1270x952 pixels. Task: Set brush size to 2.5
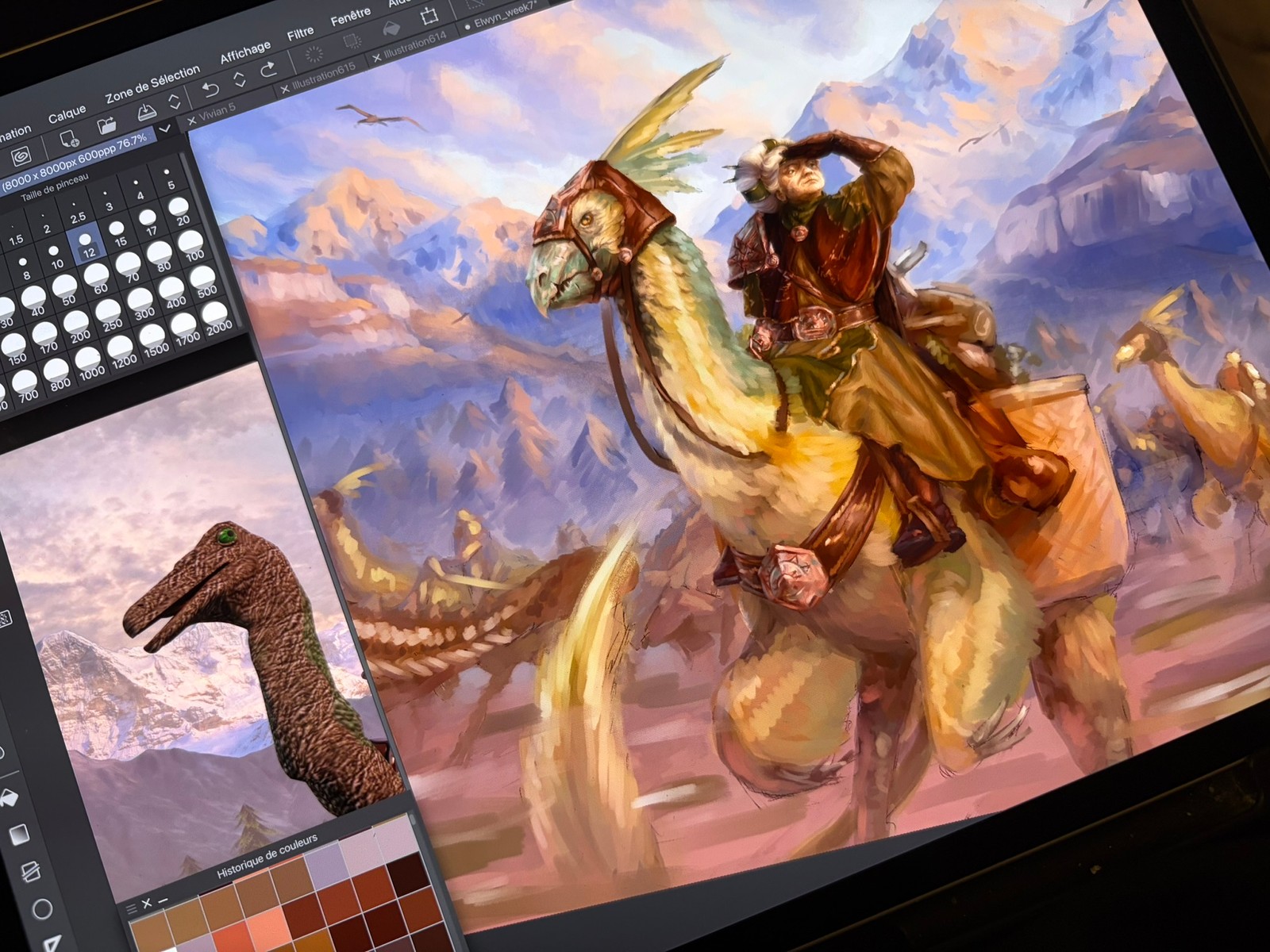pos(76,210)
